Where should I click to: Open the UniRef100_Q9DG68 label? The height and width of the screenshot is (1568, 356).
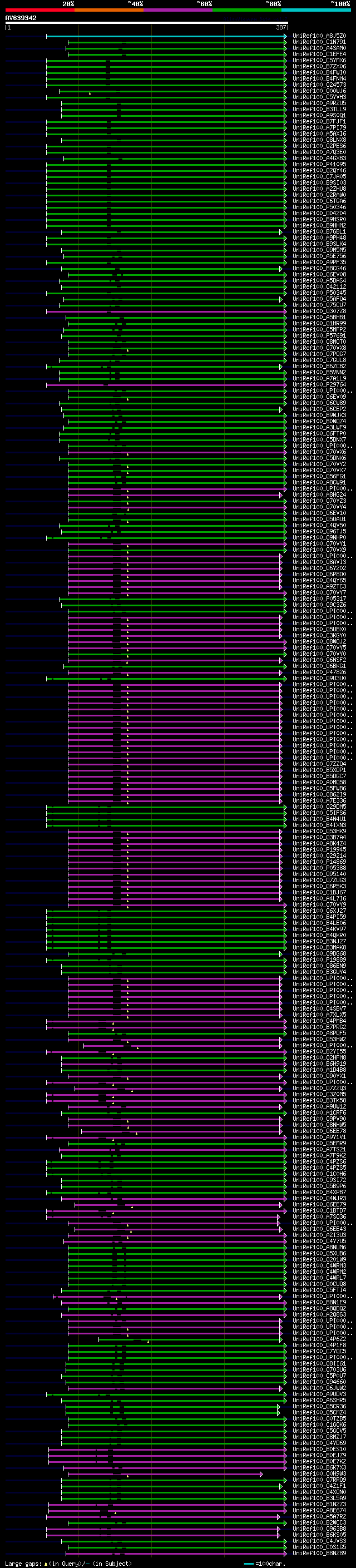click(319, 953)
